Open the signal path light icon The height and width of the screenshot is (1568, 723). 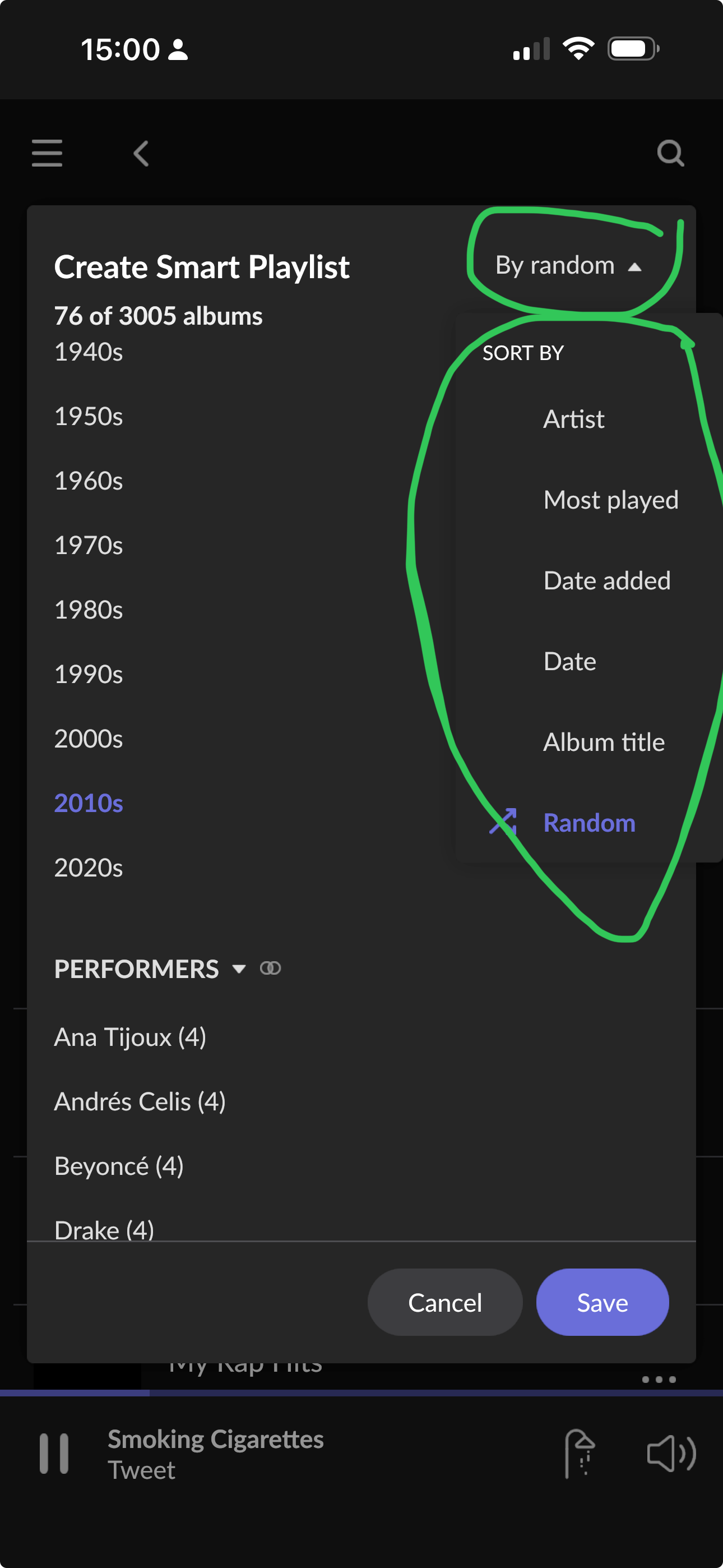(x=579, y=1454)
